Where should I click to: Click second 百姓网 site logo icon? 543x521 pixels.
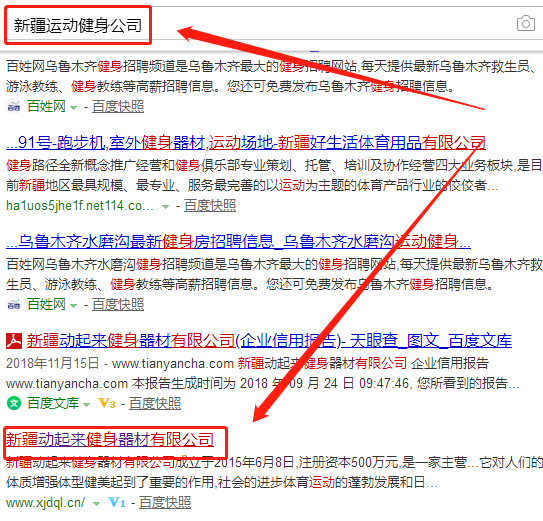[x=14, y=305]
